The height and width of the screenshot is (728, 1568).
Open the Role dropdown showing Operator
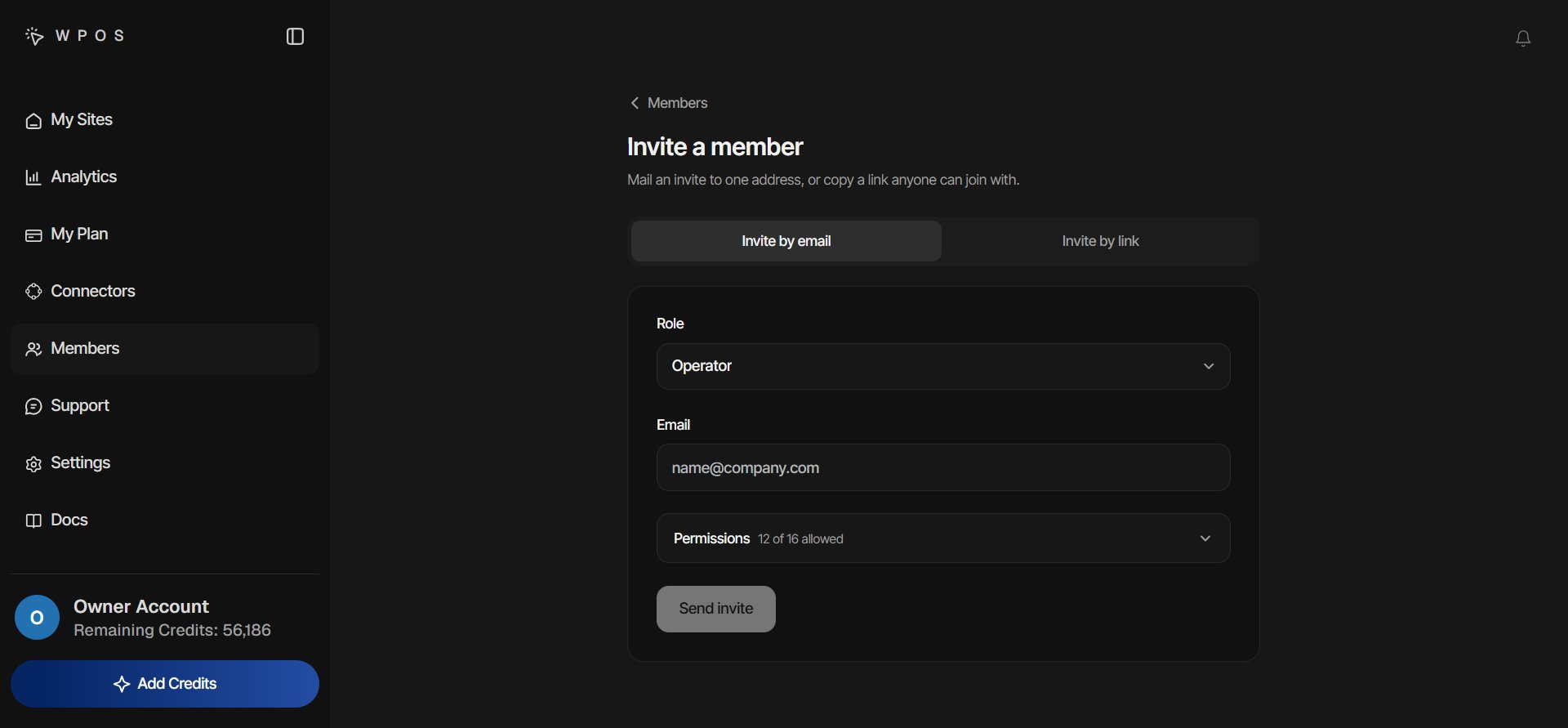click(x=943, y=366)
